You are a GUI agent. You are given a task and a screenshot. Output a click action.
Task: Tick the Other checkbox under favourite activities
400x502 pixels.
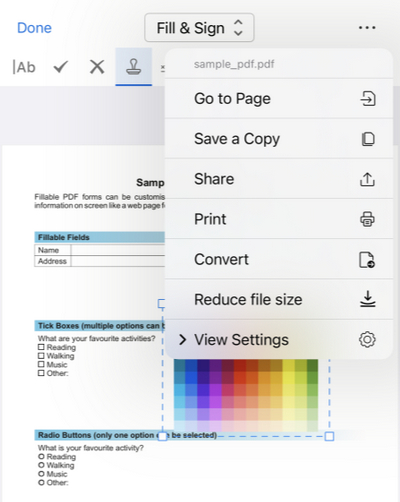tap(41, 373)
